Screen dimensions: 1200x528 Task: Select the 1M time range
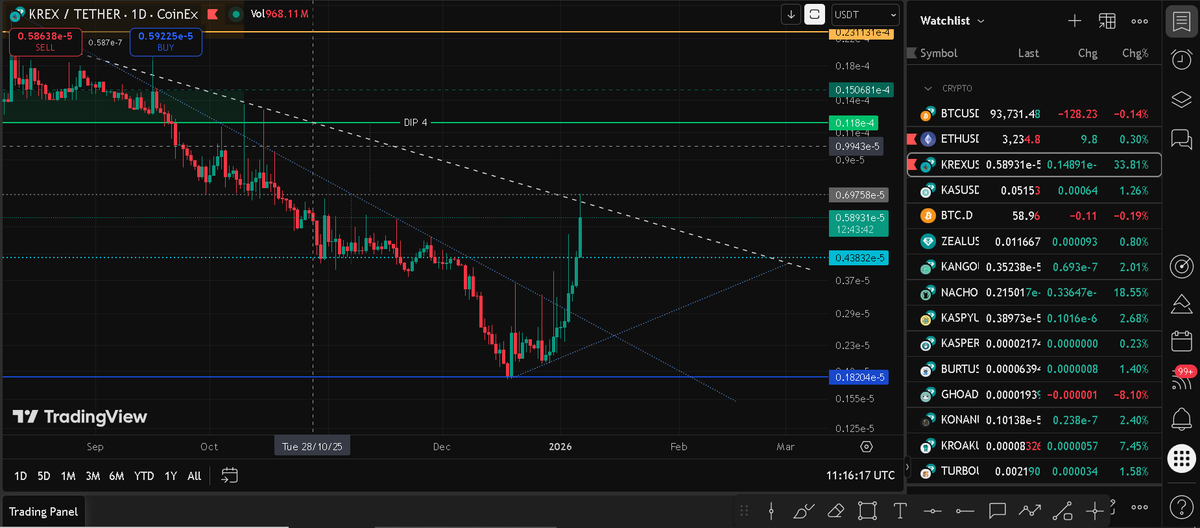(x=68, y=475)
